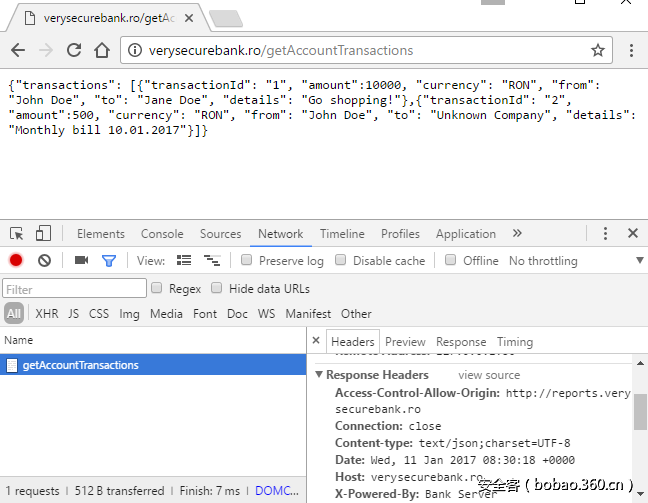Open the Response tab of the request

461,341
